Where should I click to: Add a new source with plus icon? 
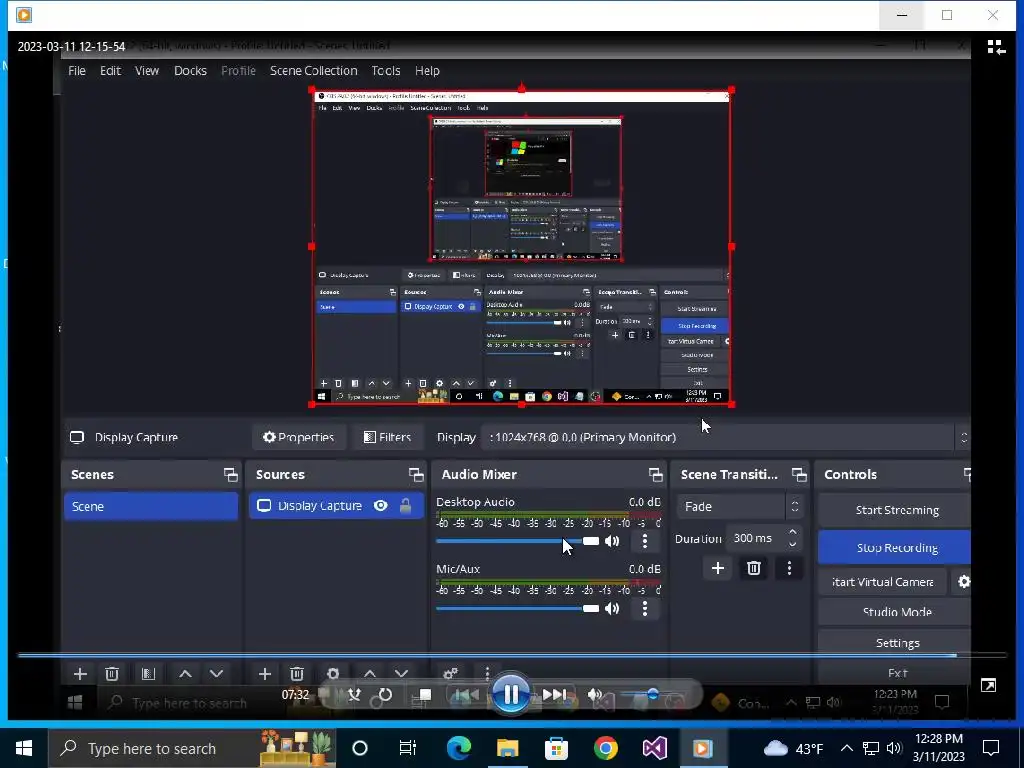pyautogui.click(x=264, y=674)
